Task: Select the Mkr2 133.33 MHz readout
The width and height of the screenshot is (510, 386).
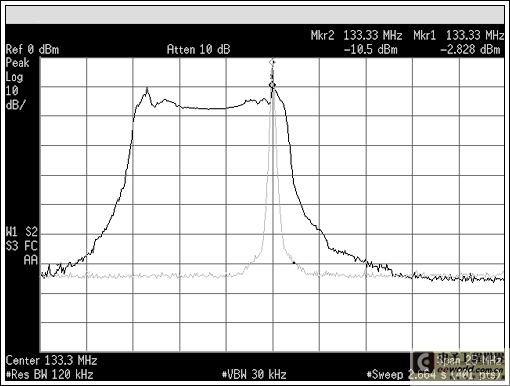Action: 356,35
